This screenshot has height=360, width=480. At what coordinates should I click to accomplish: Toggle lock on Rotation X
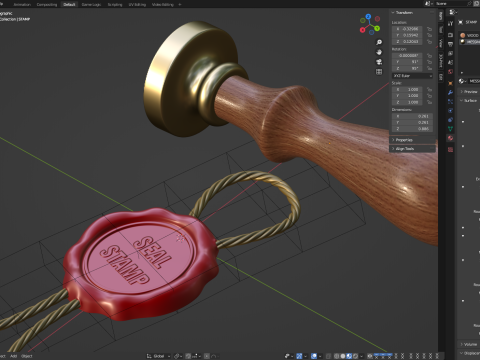429,56
